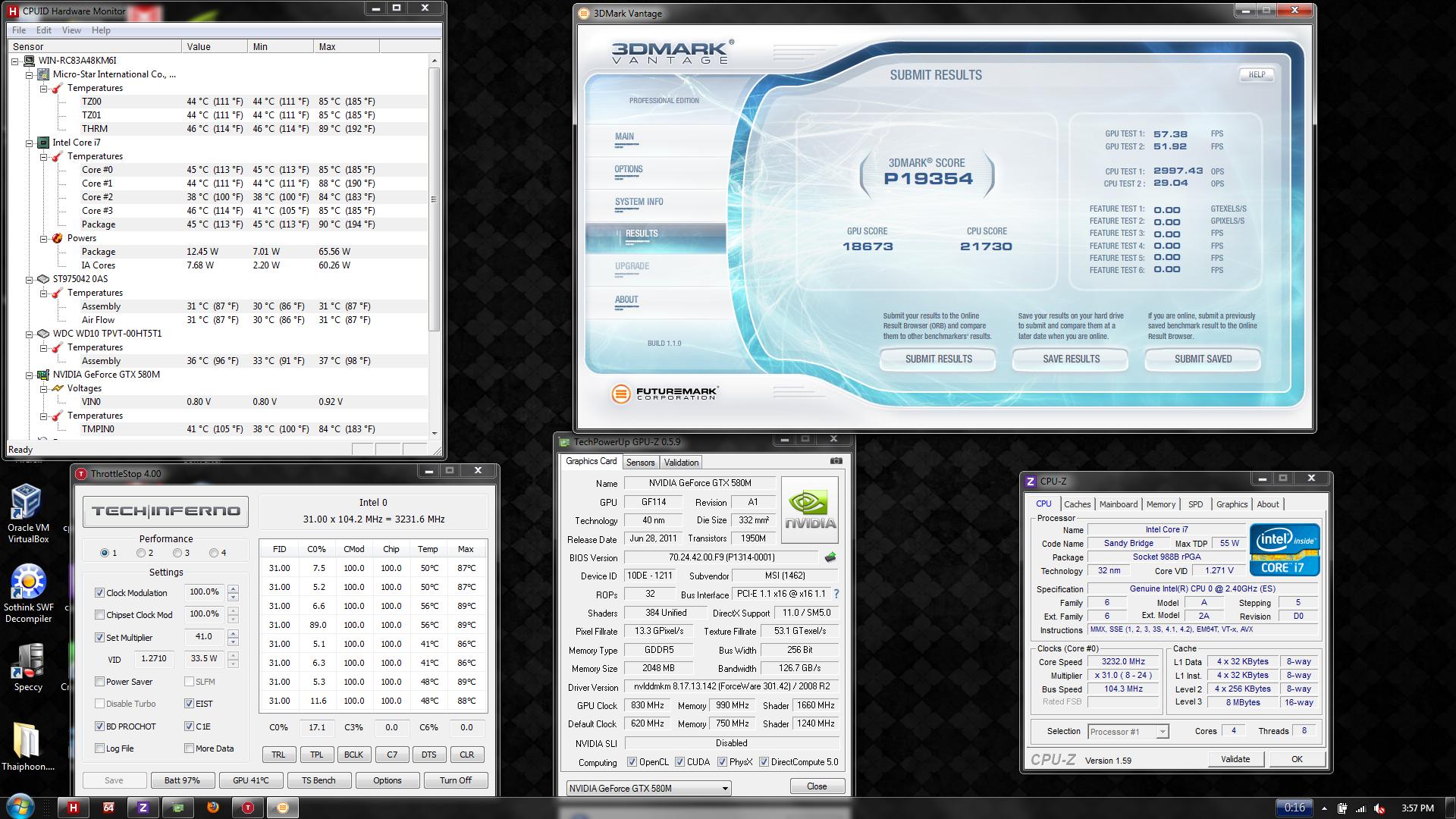Open Oracle VM VirtualBox desktop icon
This screenshot has width=1456, height=819.
coord(28,515)
